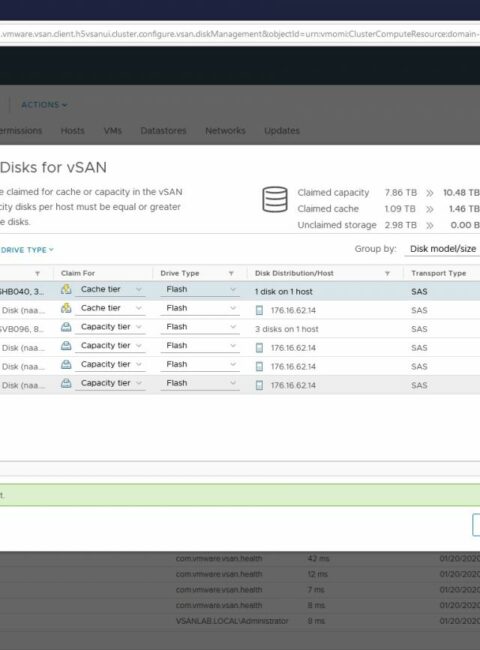Click the 1.46 TB projected cache value
The width and height of the screenshot is (480, 650).
464,209
